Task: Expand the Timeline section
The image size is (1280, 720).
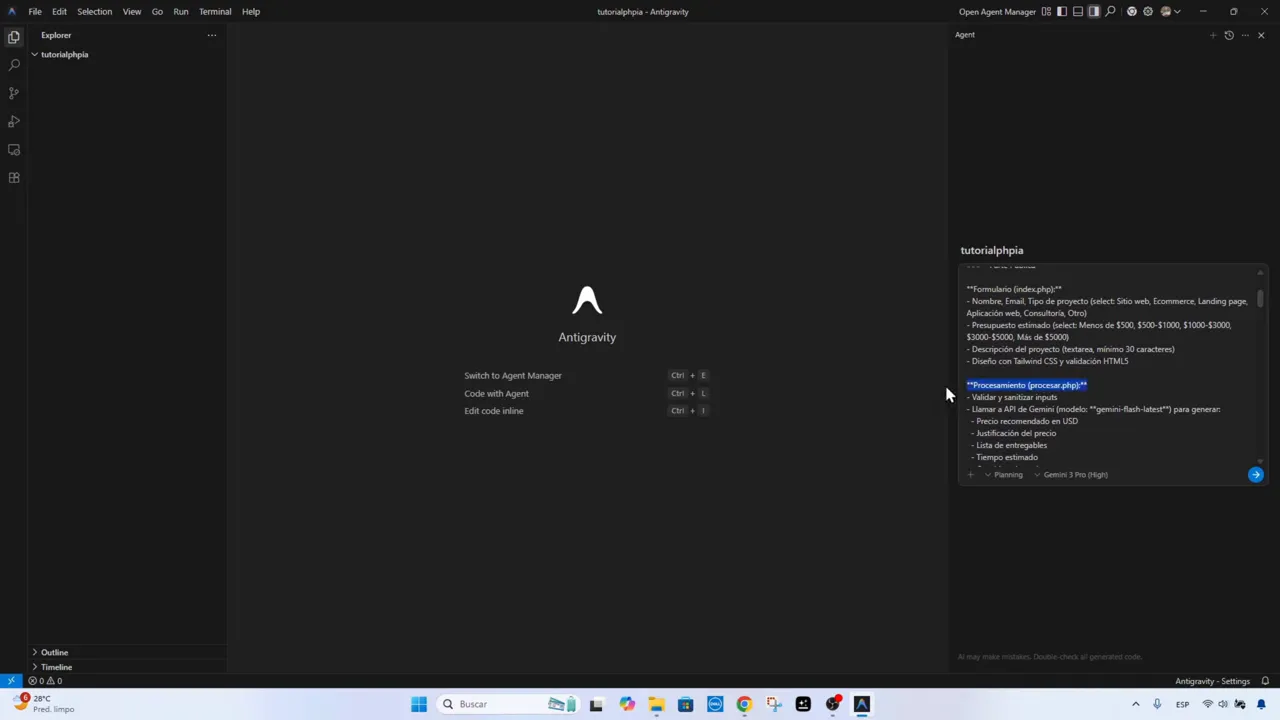Action: (56, 667)
